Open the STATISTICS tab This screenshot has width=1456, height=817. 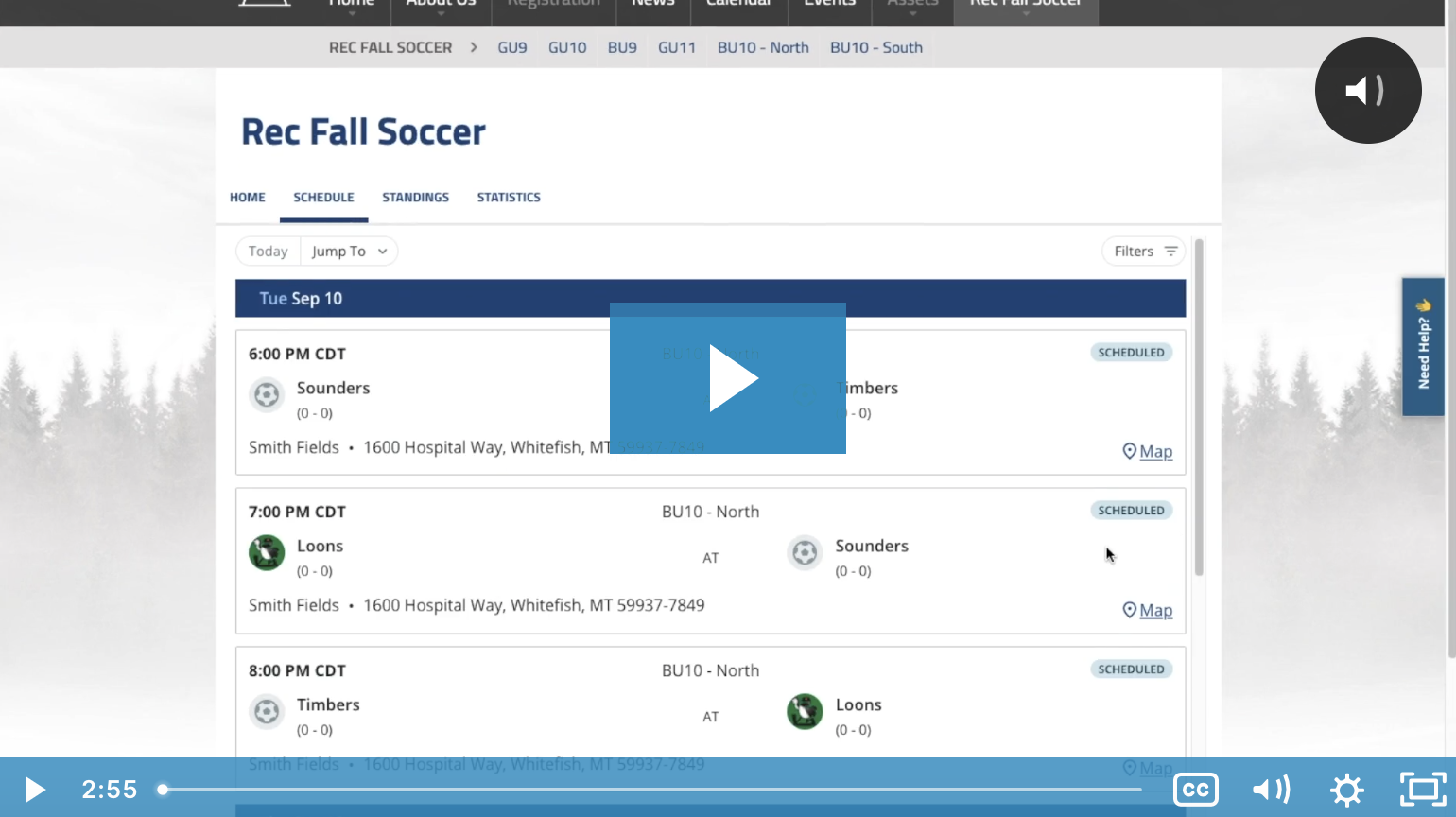[509, 198]
